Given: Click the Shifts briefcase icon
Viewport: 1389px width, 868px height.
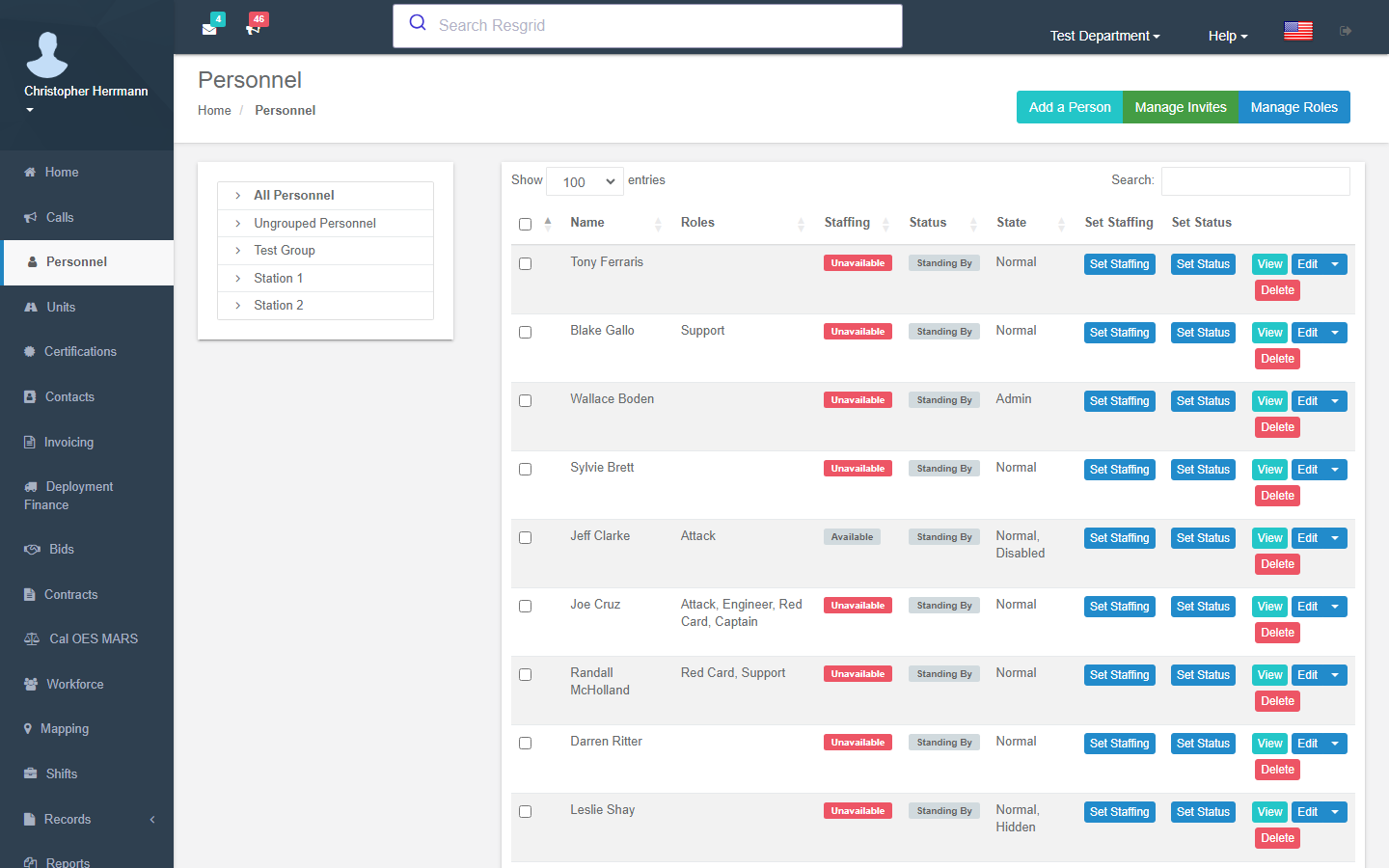Looking at the screenshot, I should 31,773.
